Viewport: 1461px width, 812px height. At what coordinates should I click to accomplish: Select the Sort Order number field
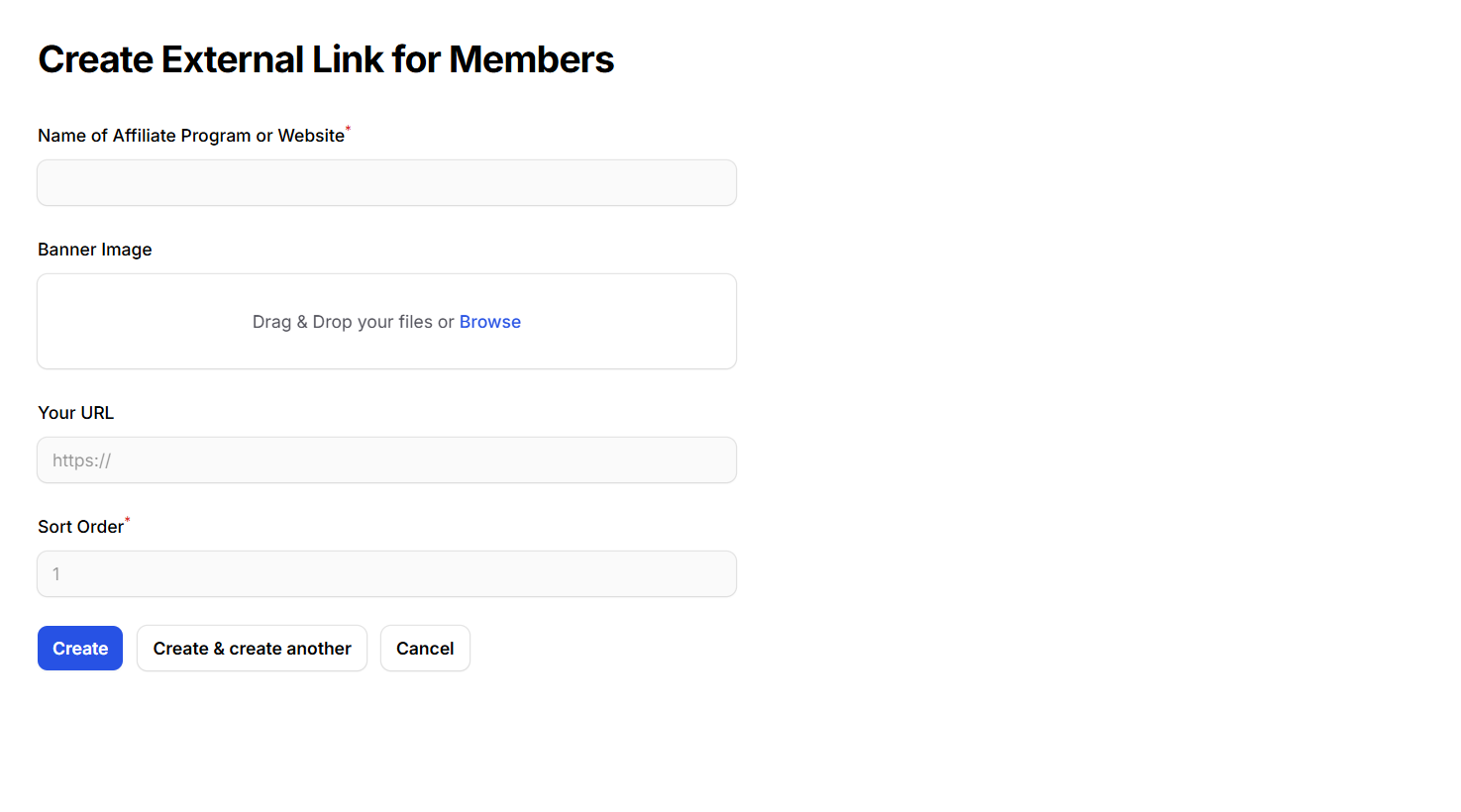click(386, 574)
